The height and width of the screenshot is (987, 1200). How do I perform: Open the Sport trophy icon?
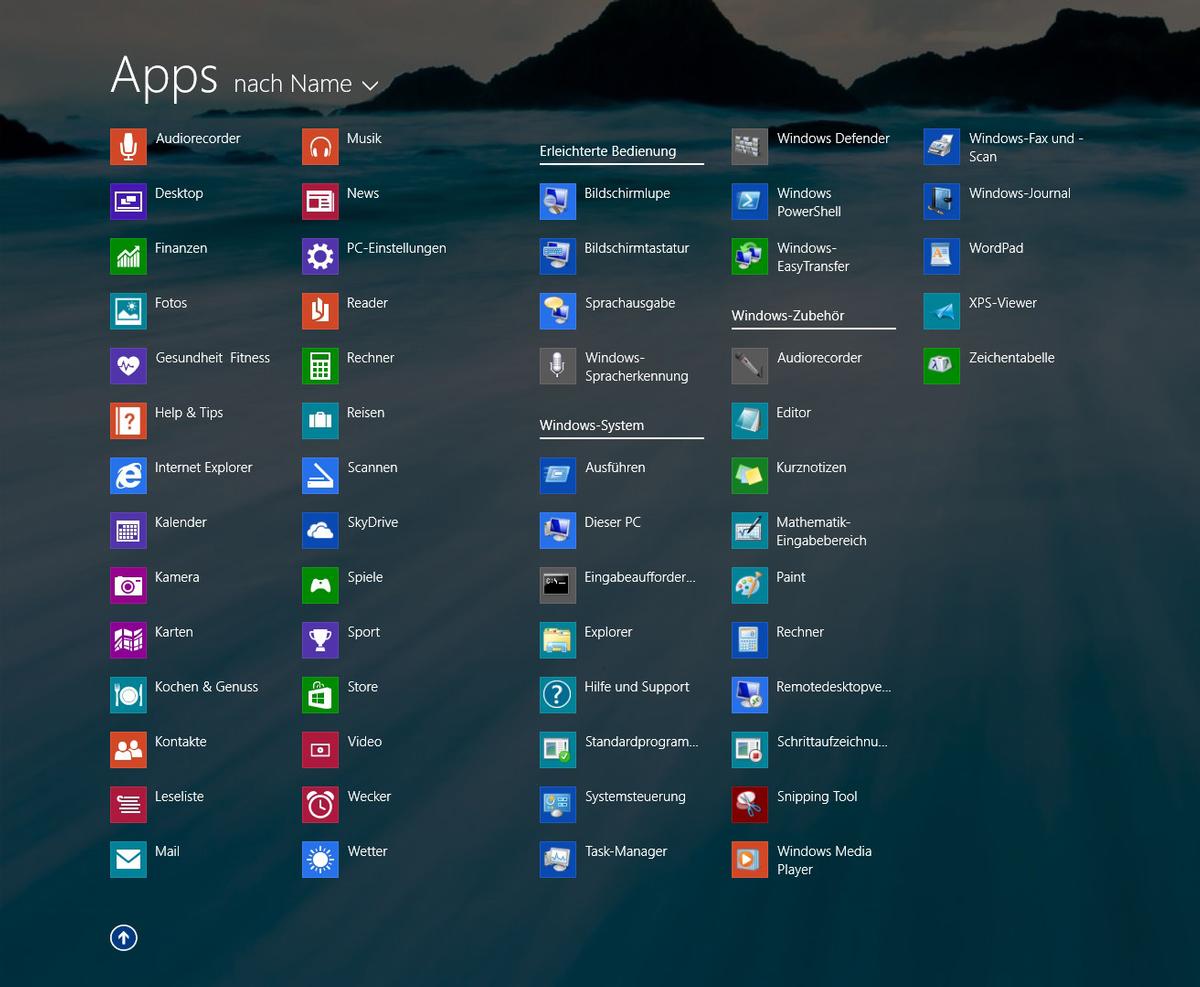tap(320, 642)
